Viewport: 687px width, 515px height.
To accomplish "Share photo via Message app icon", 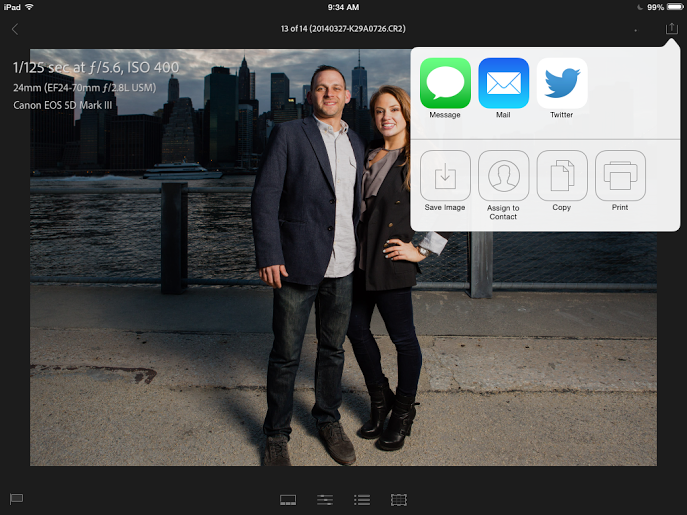I will 445,83.
